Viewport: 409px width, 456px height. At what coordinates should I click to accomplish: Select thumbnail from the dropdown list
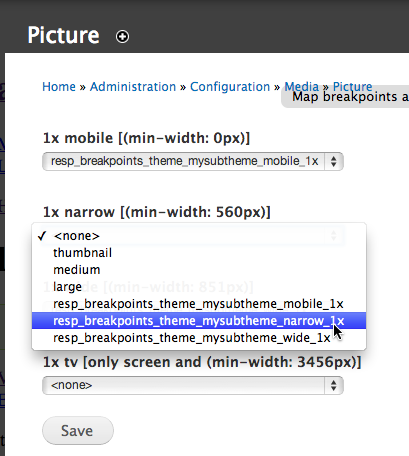pos(199,253)
